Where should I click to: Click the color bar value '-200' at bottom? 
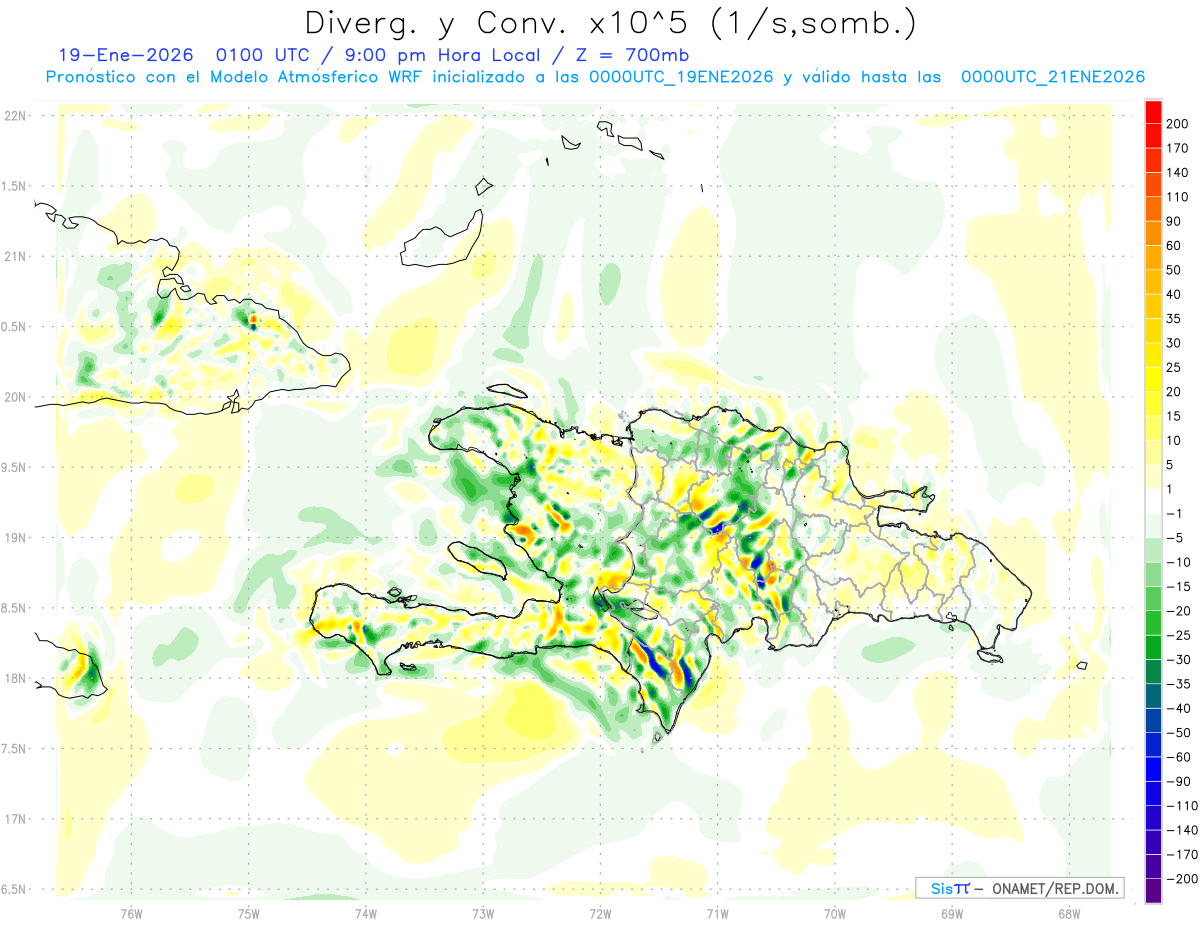click(1181, 880)
